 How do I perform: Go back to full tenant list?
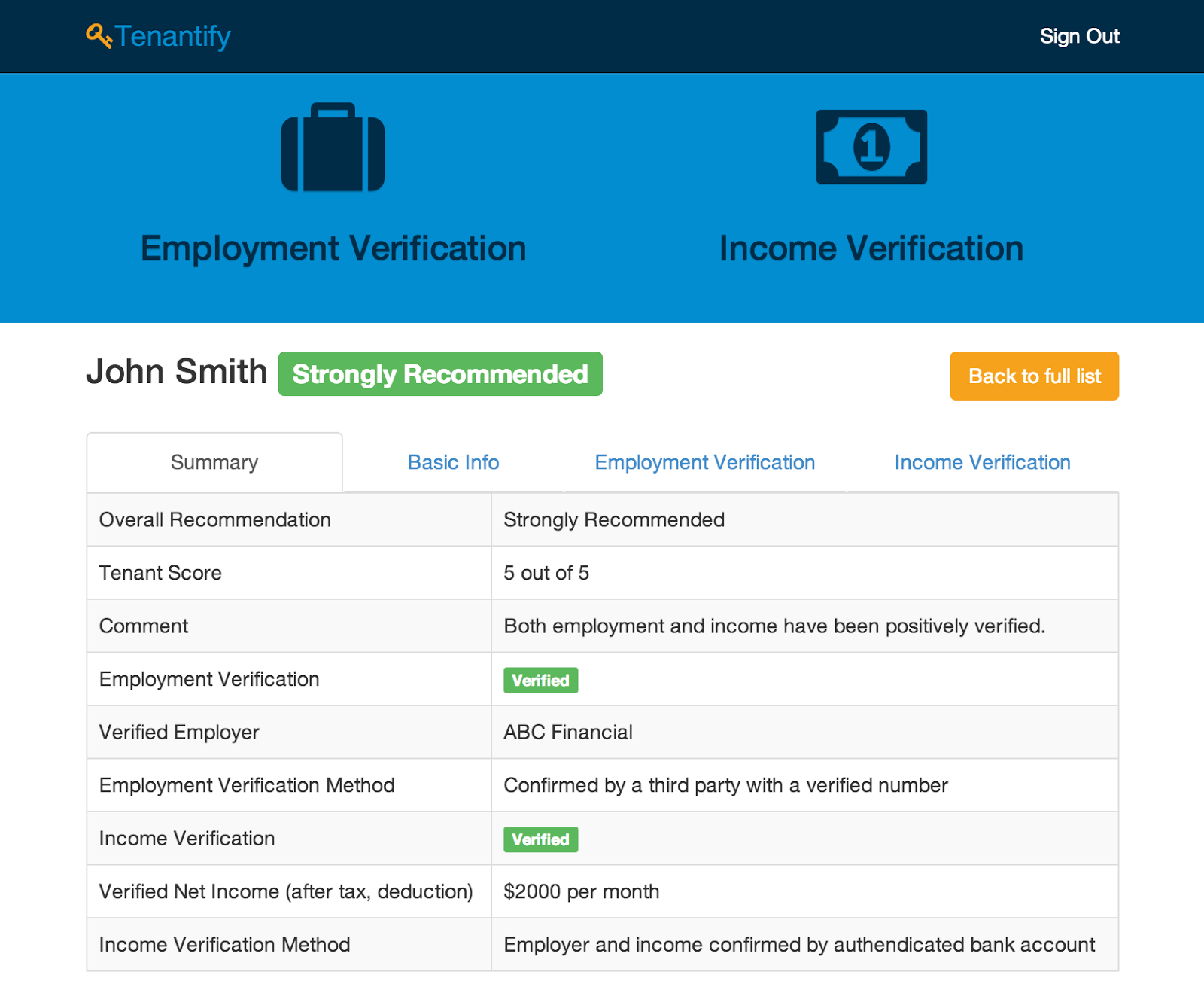coord(1034,376)
